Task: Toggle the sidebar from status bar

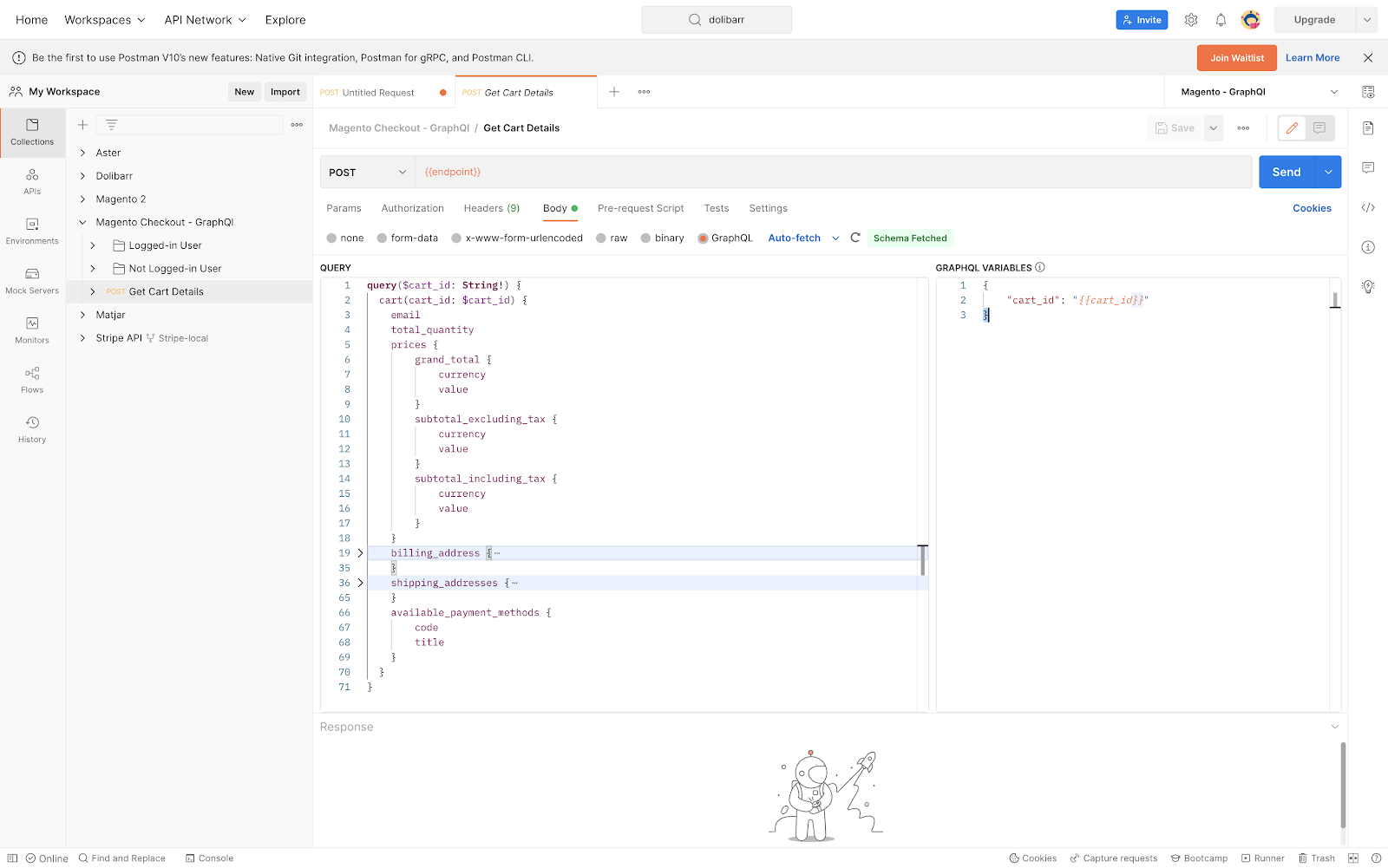Action: coord(12,858)
